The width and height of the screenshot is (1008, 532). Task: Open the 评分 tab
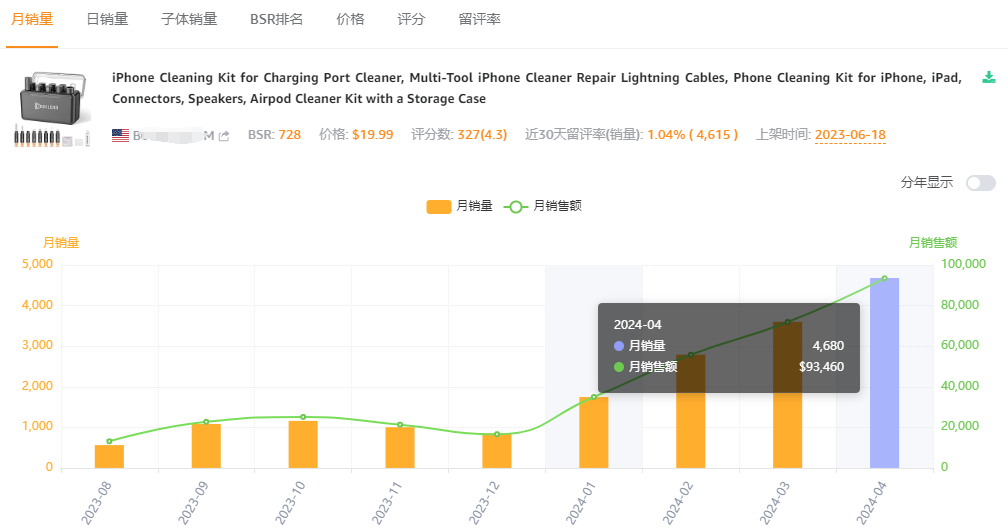pyautogui.click(x=411, y=19)
